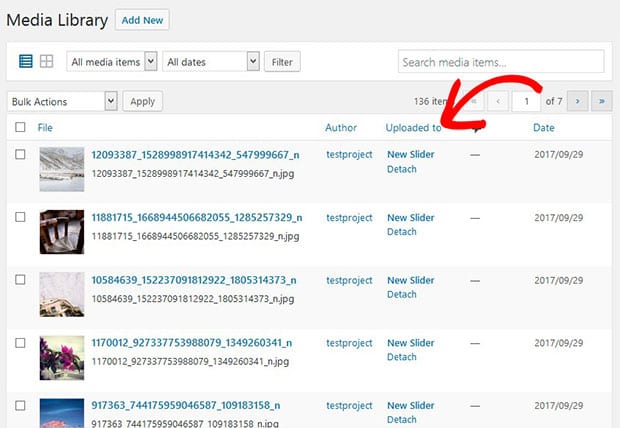Detach the 11881715 file from New Slider
The image size is (620, 428).
click(402, 232)
